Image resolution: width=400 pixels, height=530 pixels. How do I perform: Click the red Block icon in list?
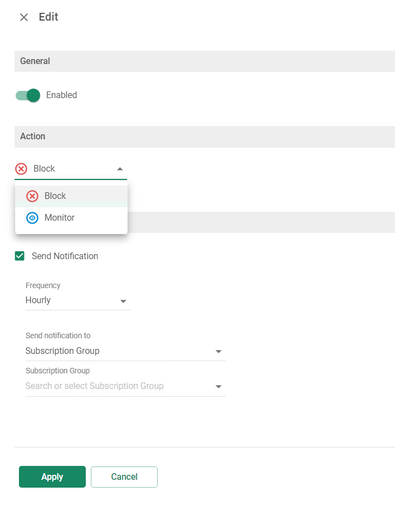point(32,196)
